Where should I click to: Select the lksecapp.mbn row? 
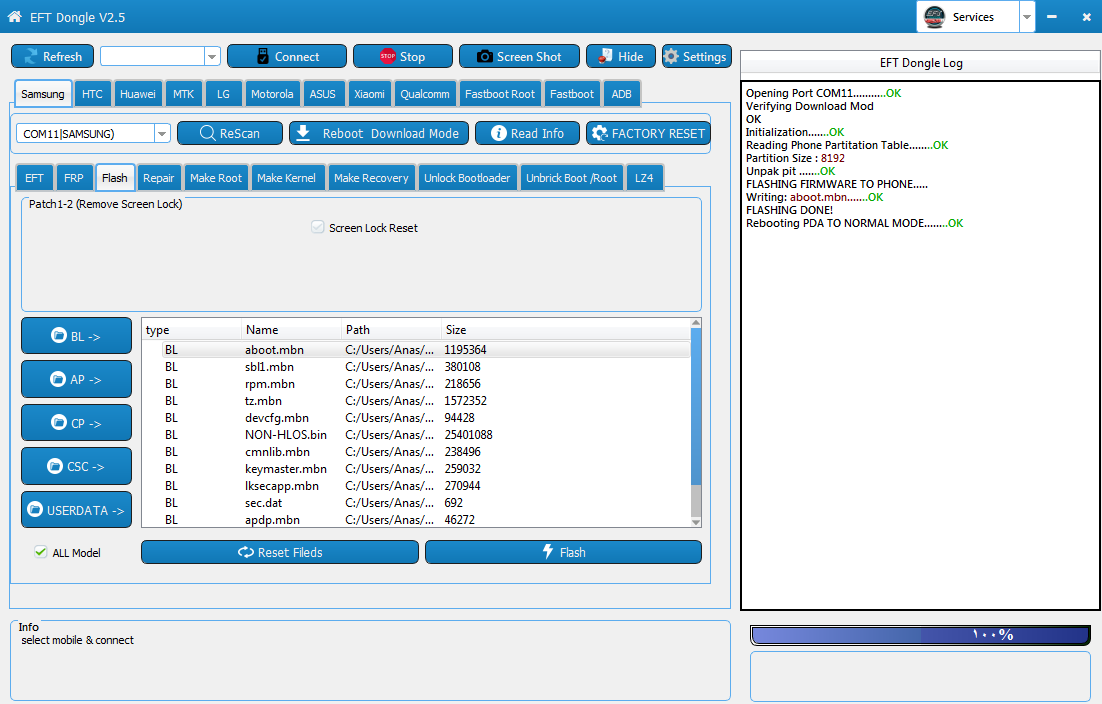click(x=416, y=486)
